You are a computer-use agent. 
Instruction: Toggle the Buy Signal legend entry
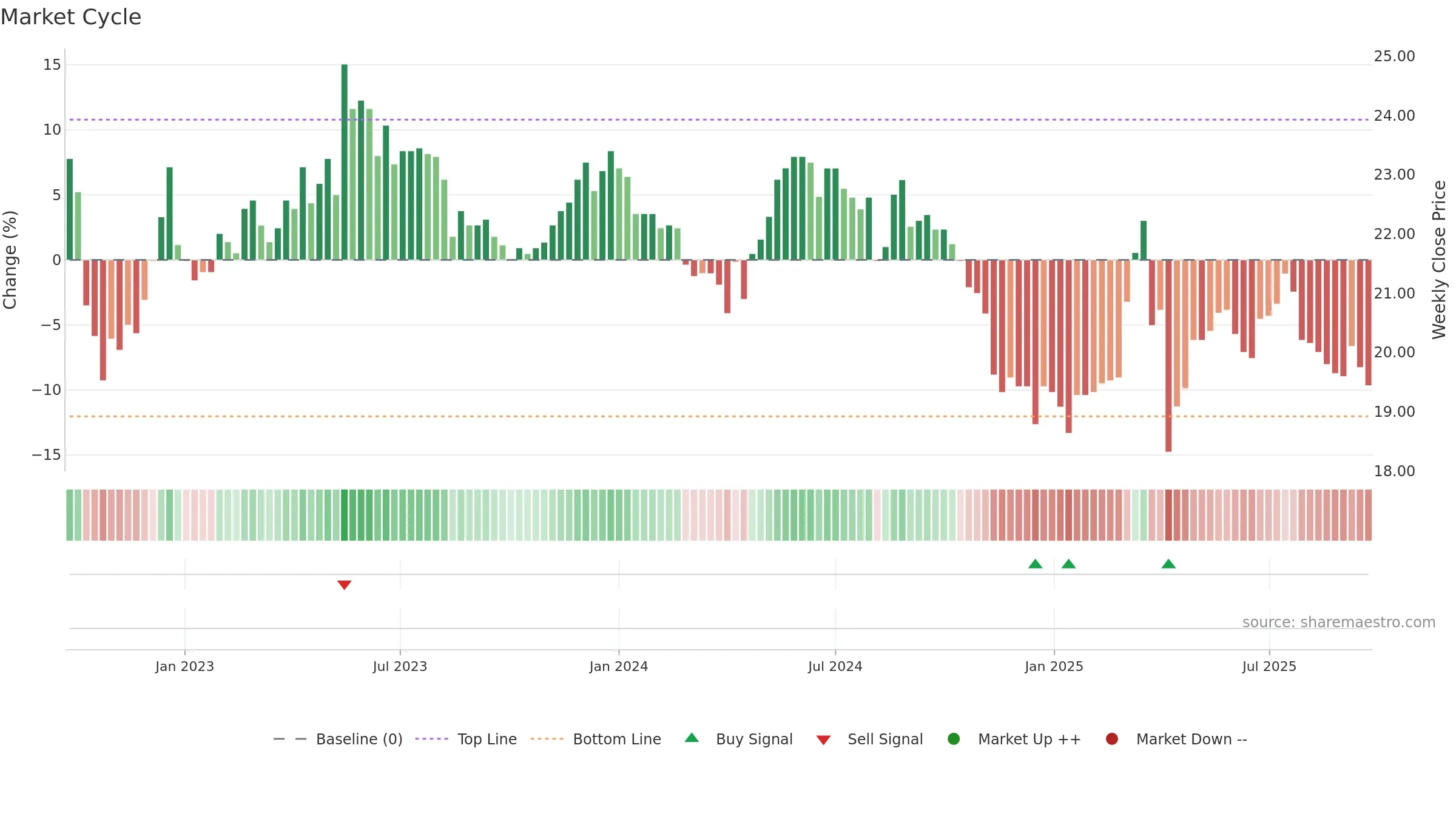738,739
